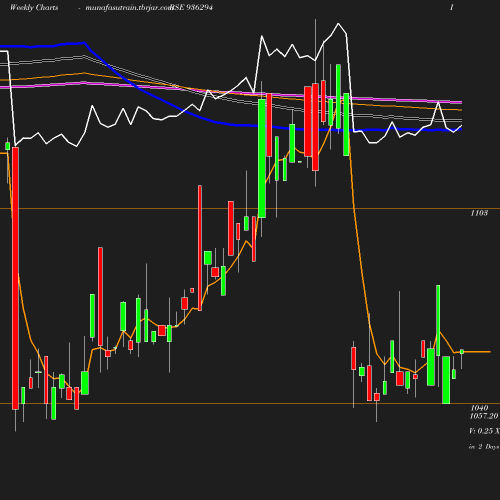This screenshot has height=500, width=500.
Task: Click the 'BSE 936294' symbol label
Action: click(x=192, y=8)
